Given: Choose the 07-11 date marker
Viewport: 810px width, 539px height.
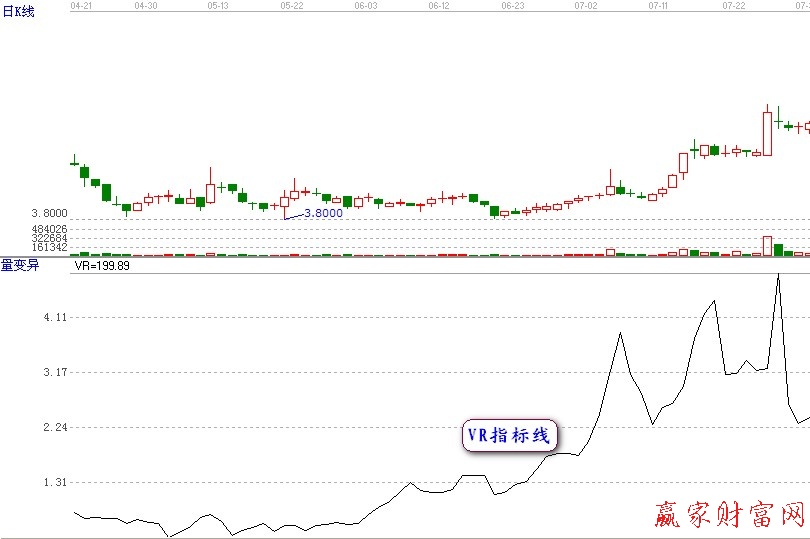Looking at the screenshot, I should point(659,5).
